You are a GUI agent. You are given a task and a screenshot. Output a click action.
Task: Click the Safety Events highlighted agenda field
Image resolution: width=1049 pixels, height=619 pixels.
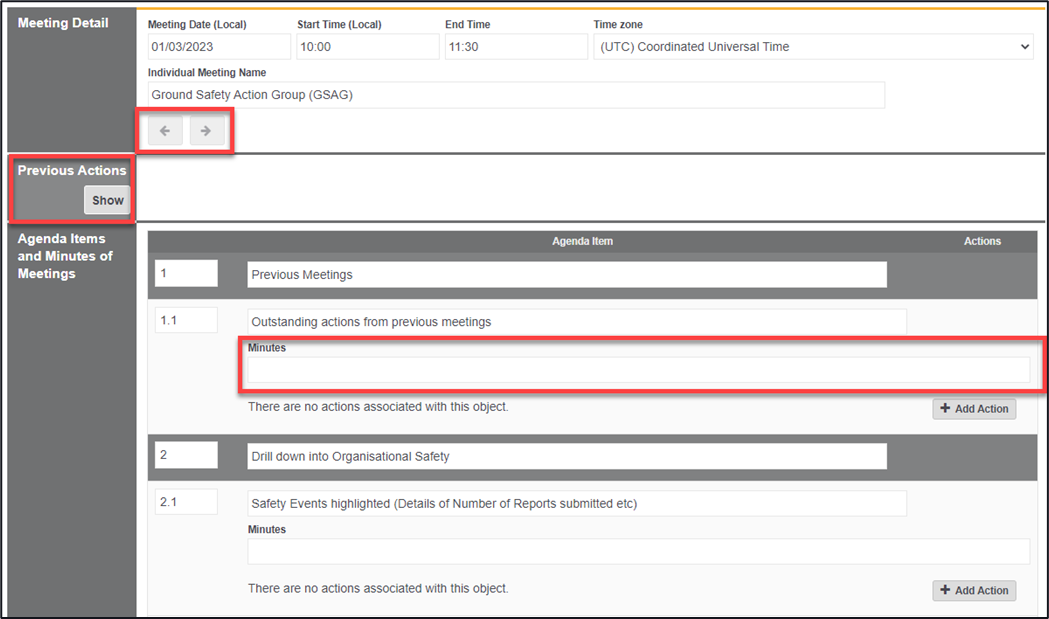tap(576, 503)
